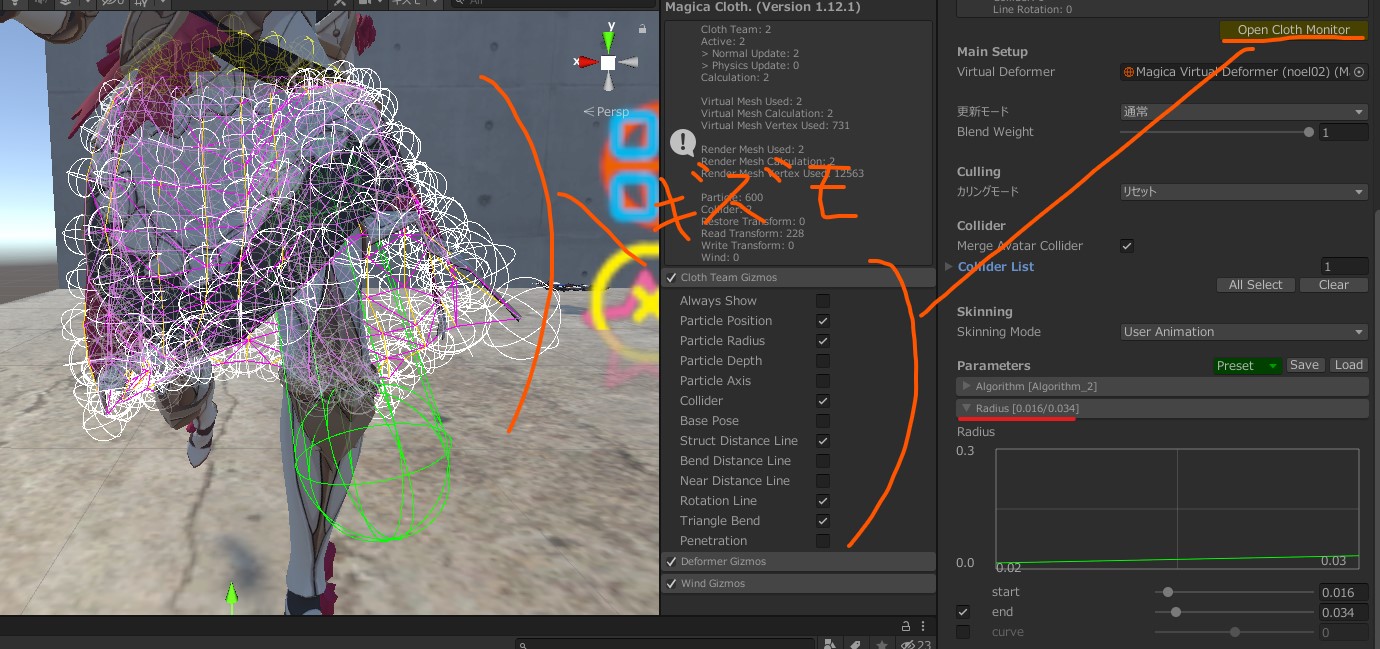Open the Virtual Deformer object picker
Viewport: 1380px width, 649px height.
pos(1359,72)
